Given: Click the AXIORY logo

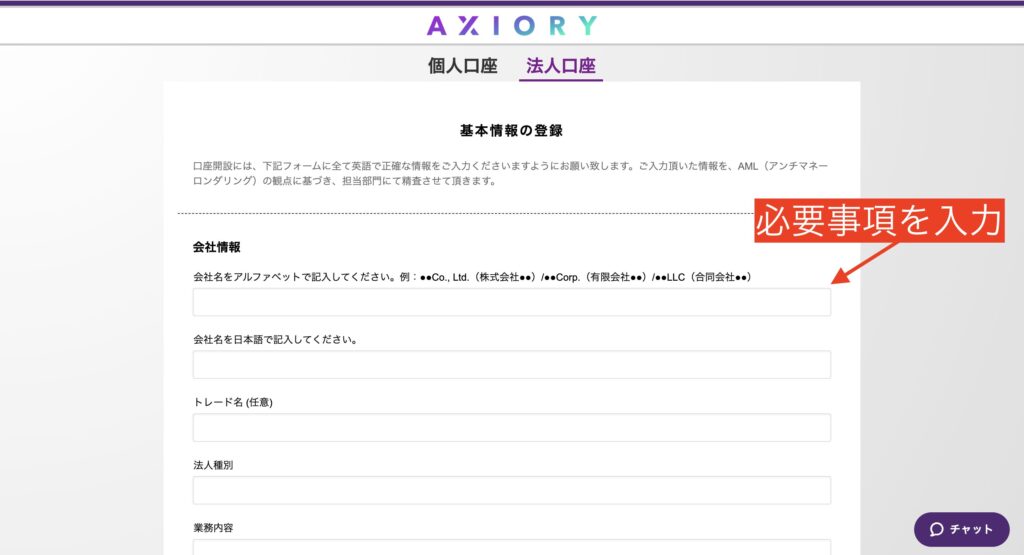Looking at the screenshot, I should point(512,25).
